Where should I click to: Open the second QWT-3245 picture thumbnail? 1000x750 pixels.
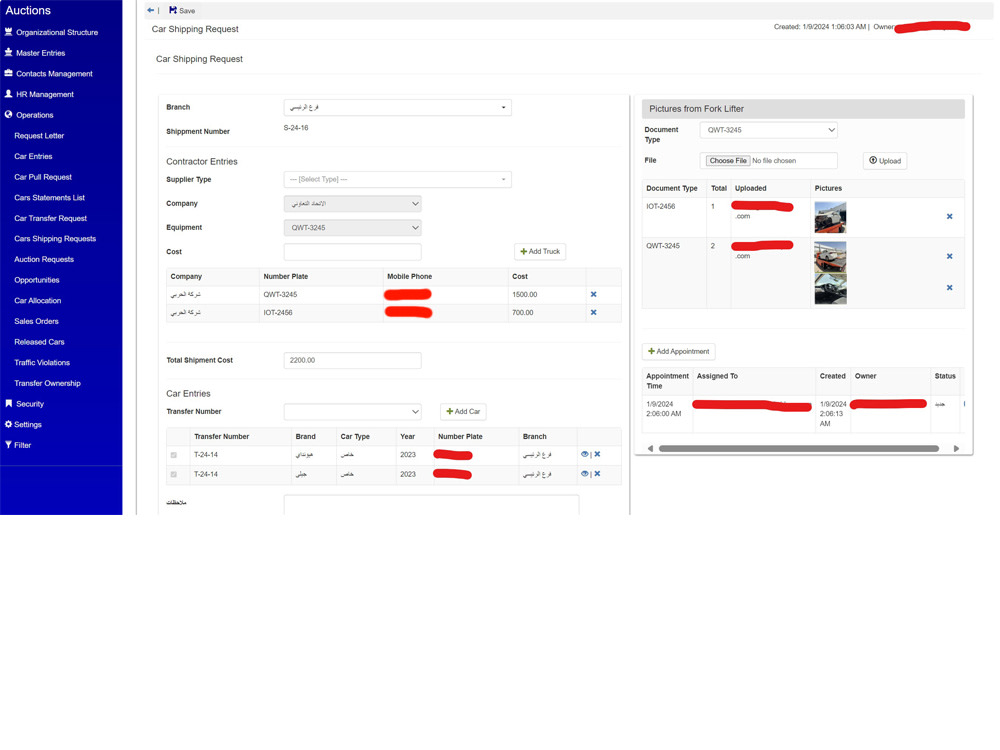coord(830,289)
